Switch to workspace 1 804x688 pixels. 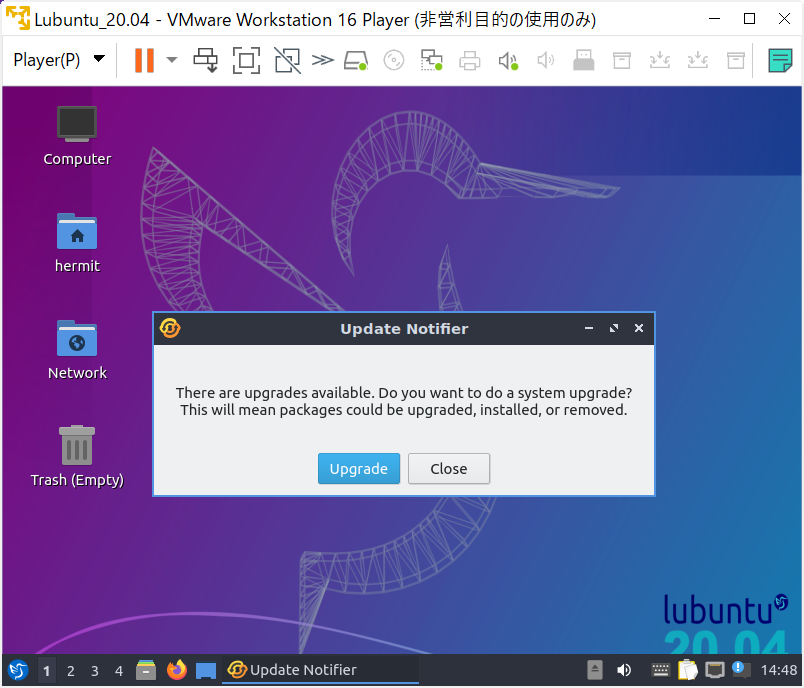(x=46, y=671)
